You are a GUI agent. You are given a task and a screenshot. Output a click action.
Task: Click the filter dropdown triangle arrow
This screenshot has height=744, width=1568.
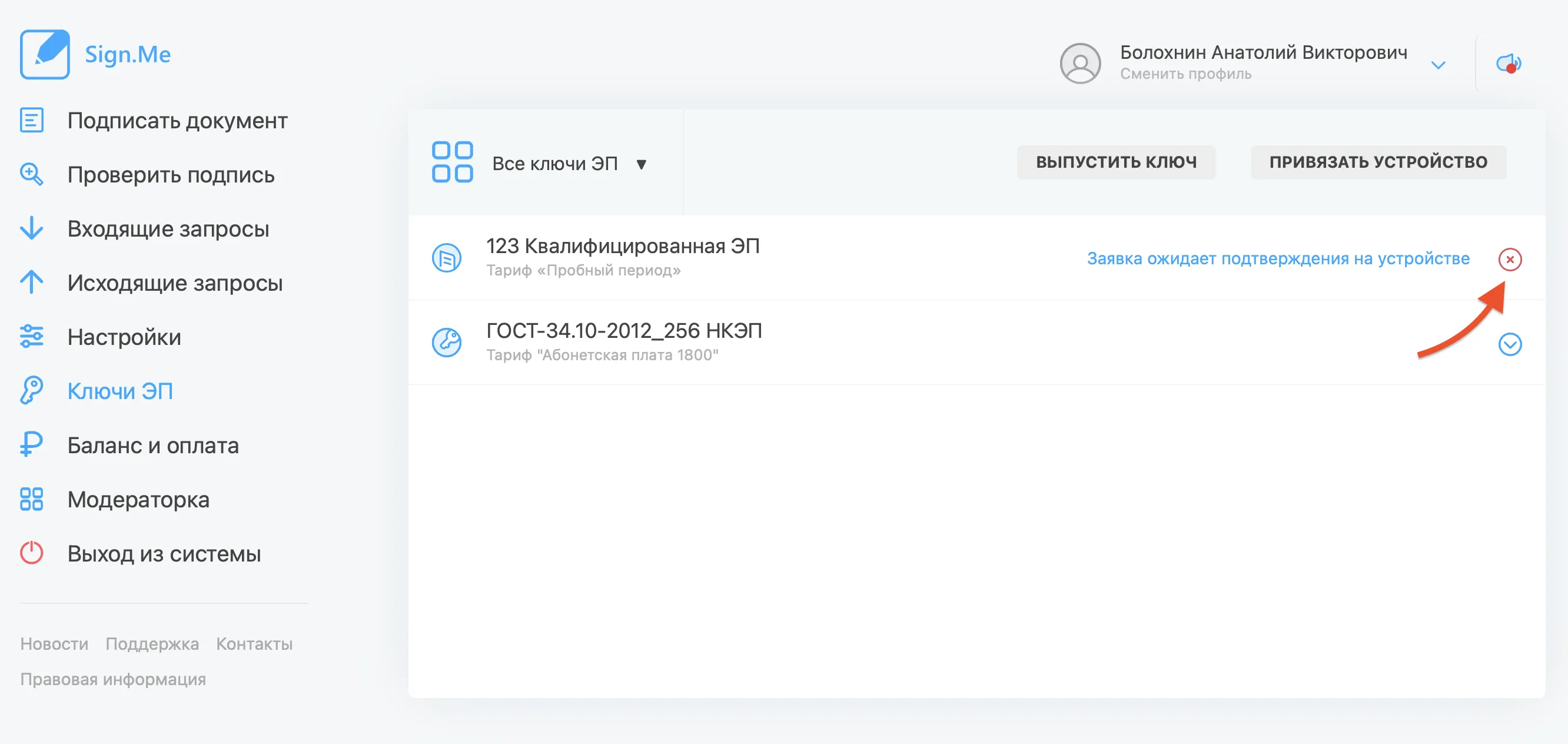[x=641, y=164]
